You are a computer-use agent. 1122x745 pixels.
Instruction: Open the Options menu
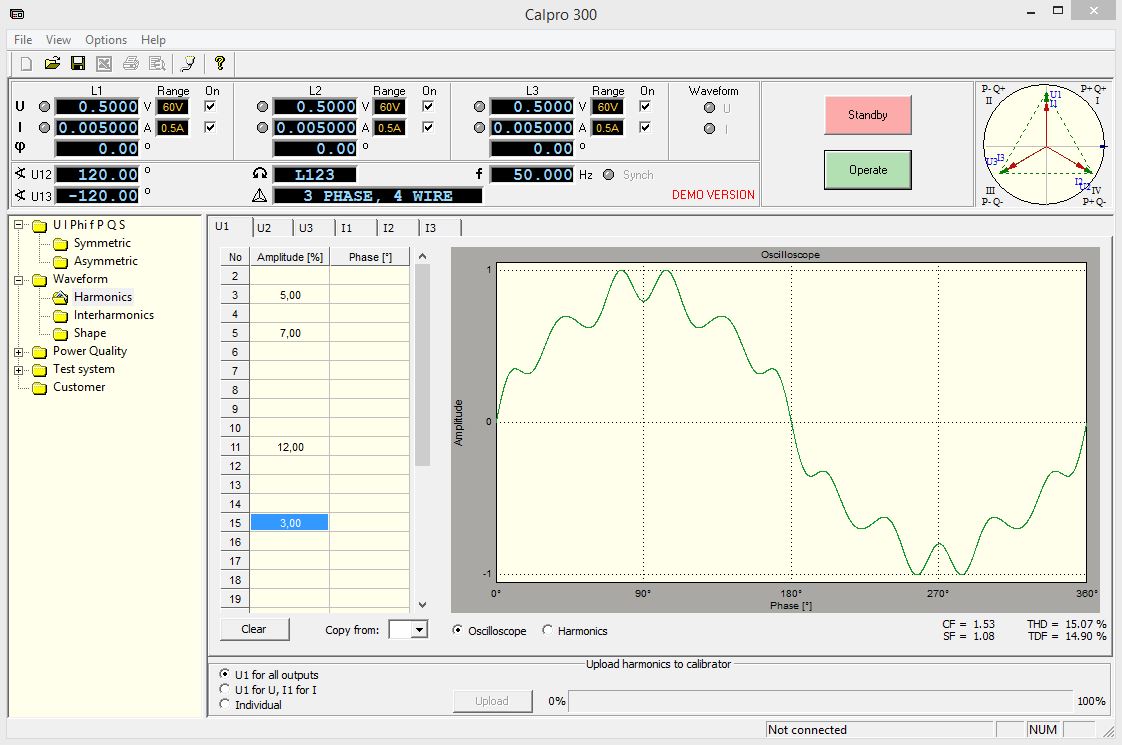point(106,40)
